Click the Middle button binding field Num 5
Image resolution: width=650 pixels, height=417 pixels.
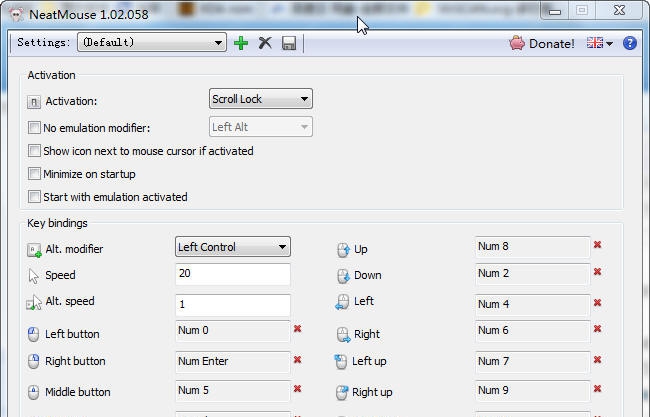point(233,390)
